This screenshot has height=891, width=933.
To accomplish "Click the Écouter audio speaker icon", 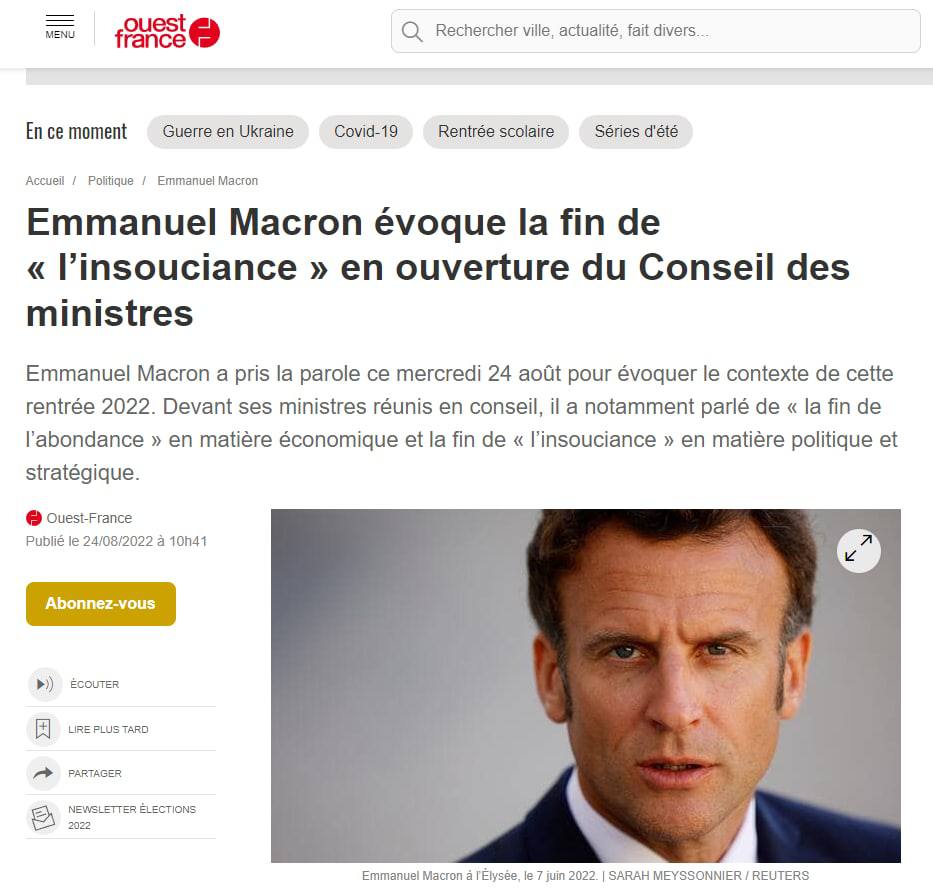I will [45, 684].
